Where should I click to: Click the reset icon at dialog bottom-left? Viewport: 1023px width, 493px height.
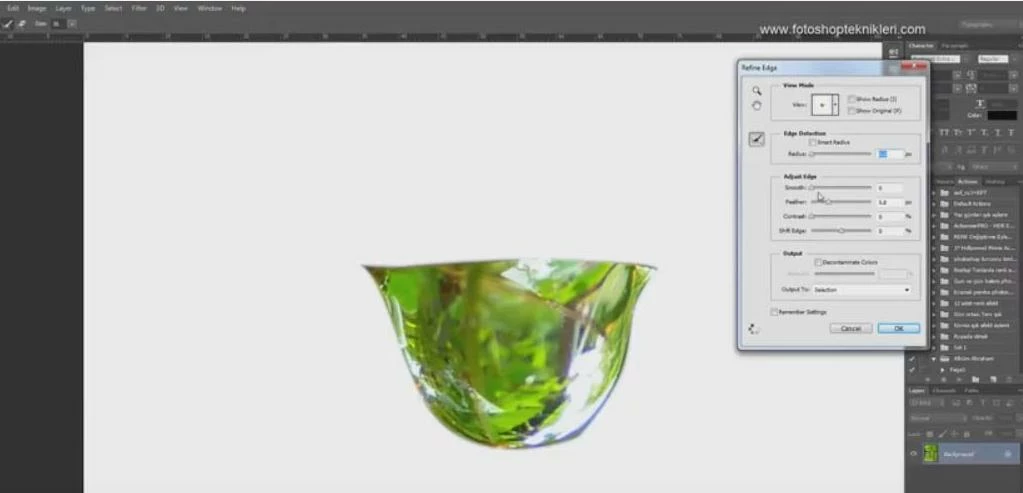pyautogui.click(x=754, y=329)
